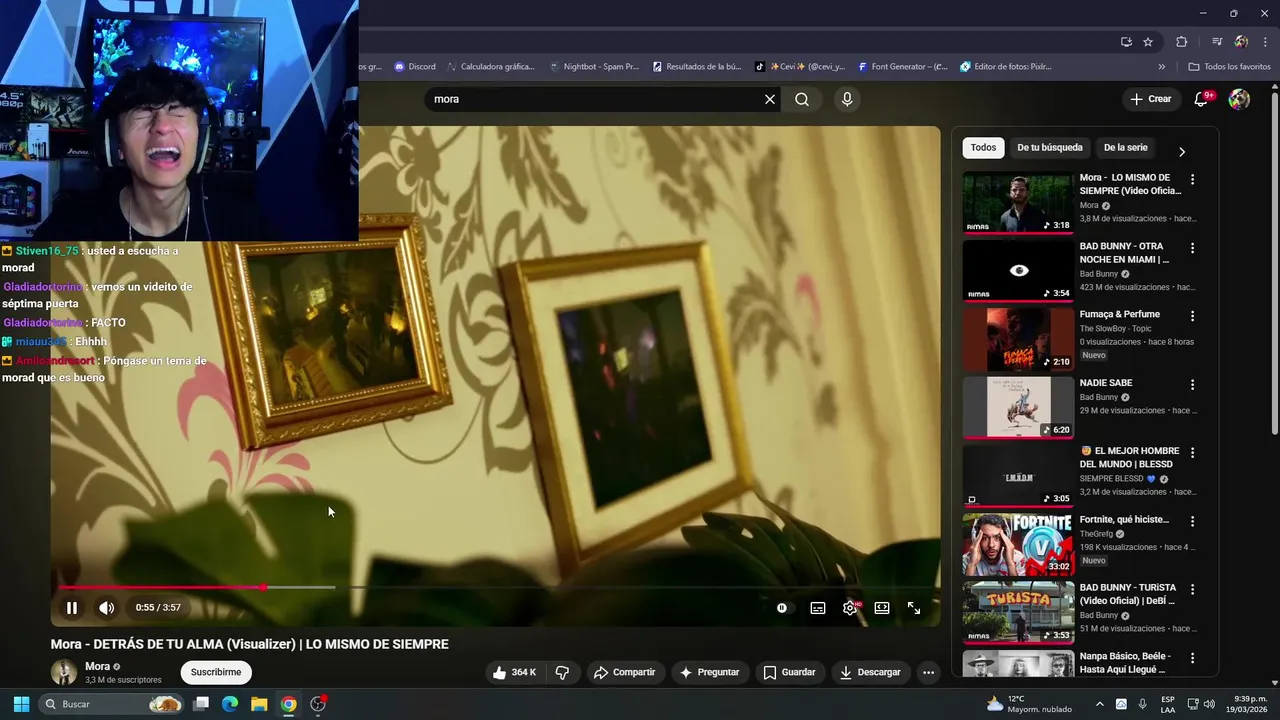Open the 'Editor de fotos: Pixlr' bookmark

[x=1006, y=67]
